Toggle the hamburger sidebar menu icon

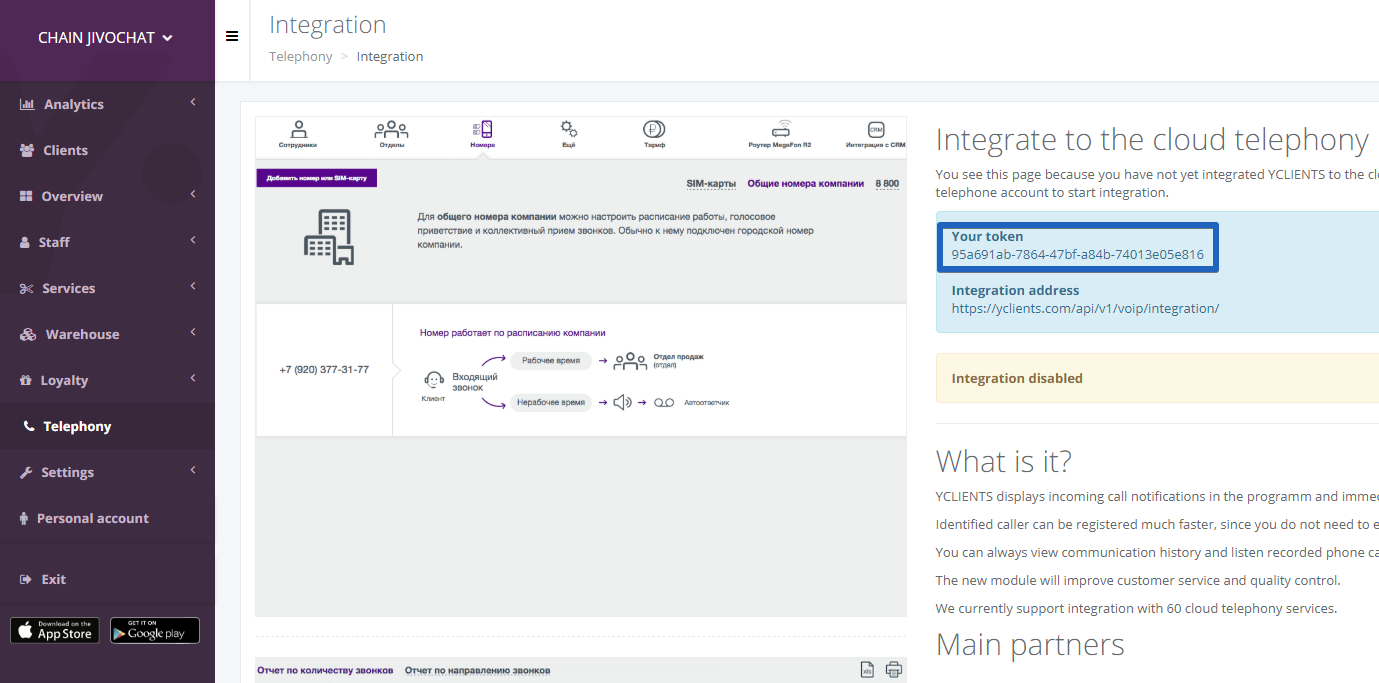[x=232, y=37]
